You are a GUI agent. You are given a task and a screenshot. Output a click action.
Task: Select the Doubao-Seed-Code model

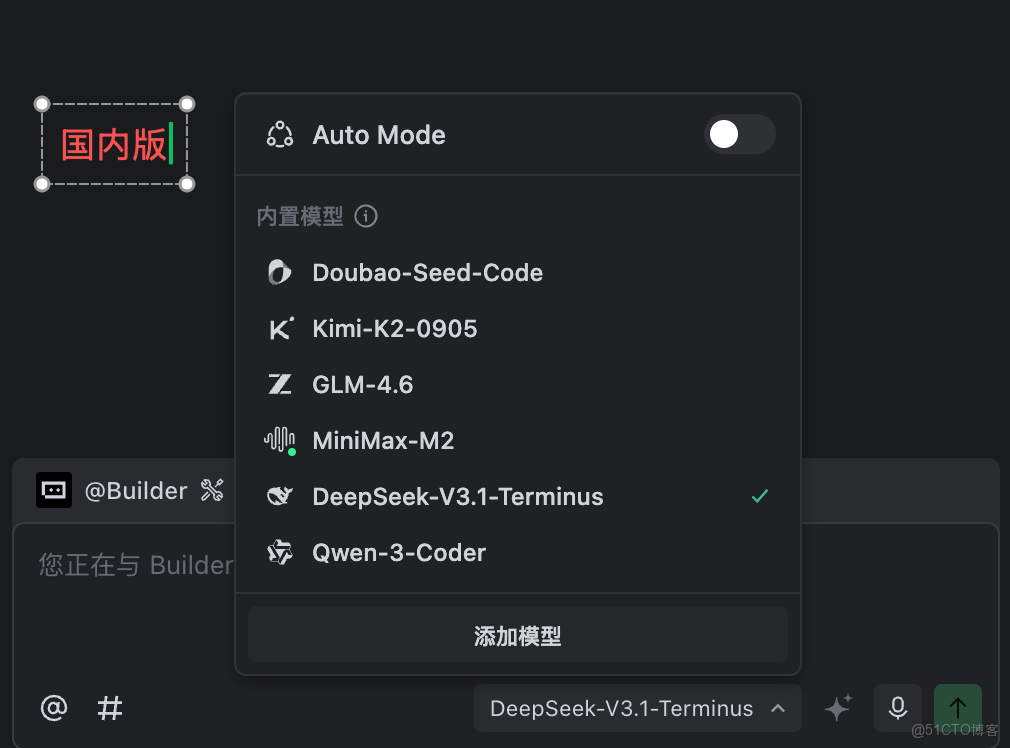point(427,273)
